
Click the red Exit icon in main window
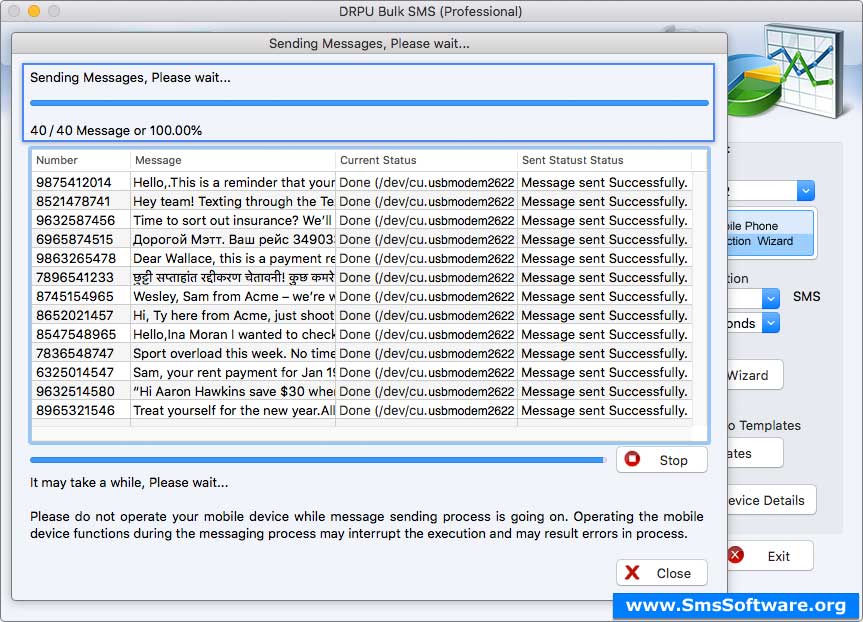pyautogui.click(x=735, y=555)
